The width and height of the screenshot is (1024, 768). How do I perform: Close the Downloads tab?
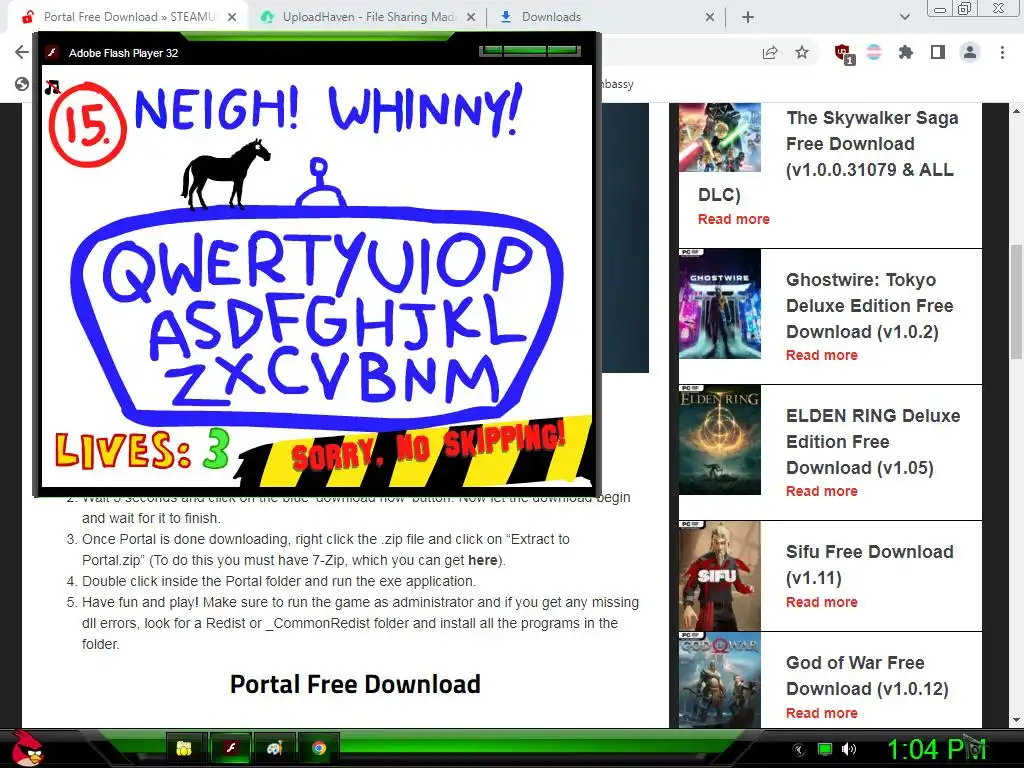click(x=710, y=18)
